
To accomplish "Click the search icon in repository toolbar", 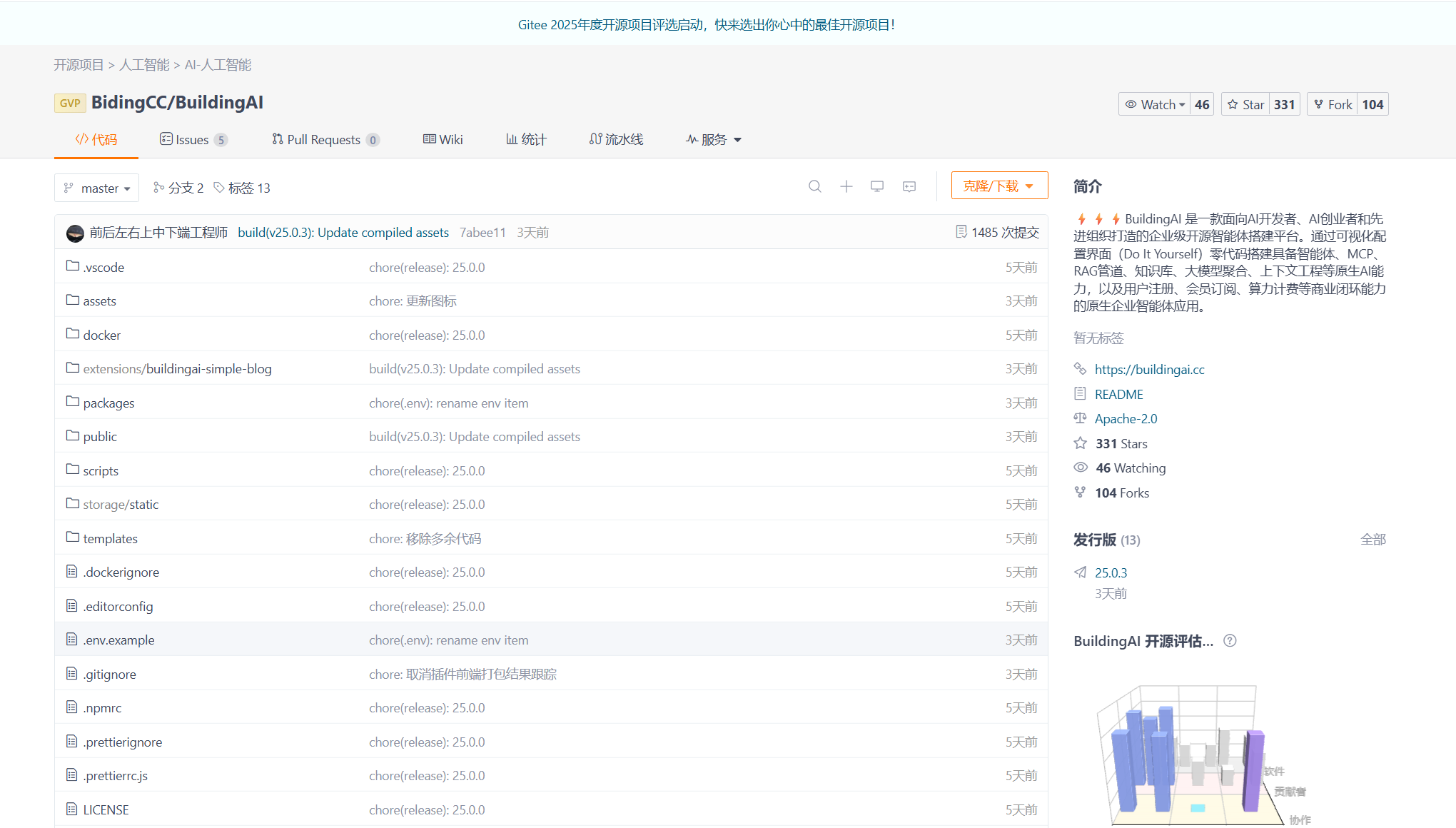I will point(814,186).
